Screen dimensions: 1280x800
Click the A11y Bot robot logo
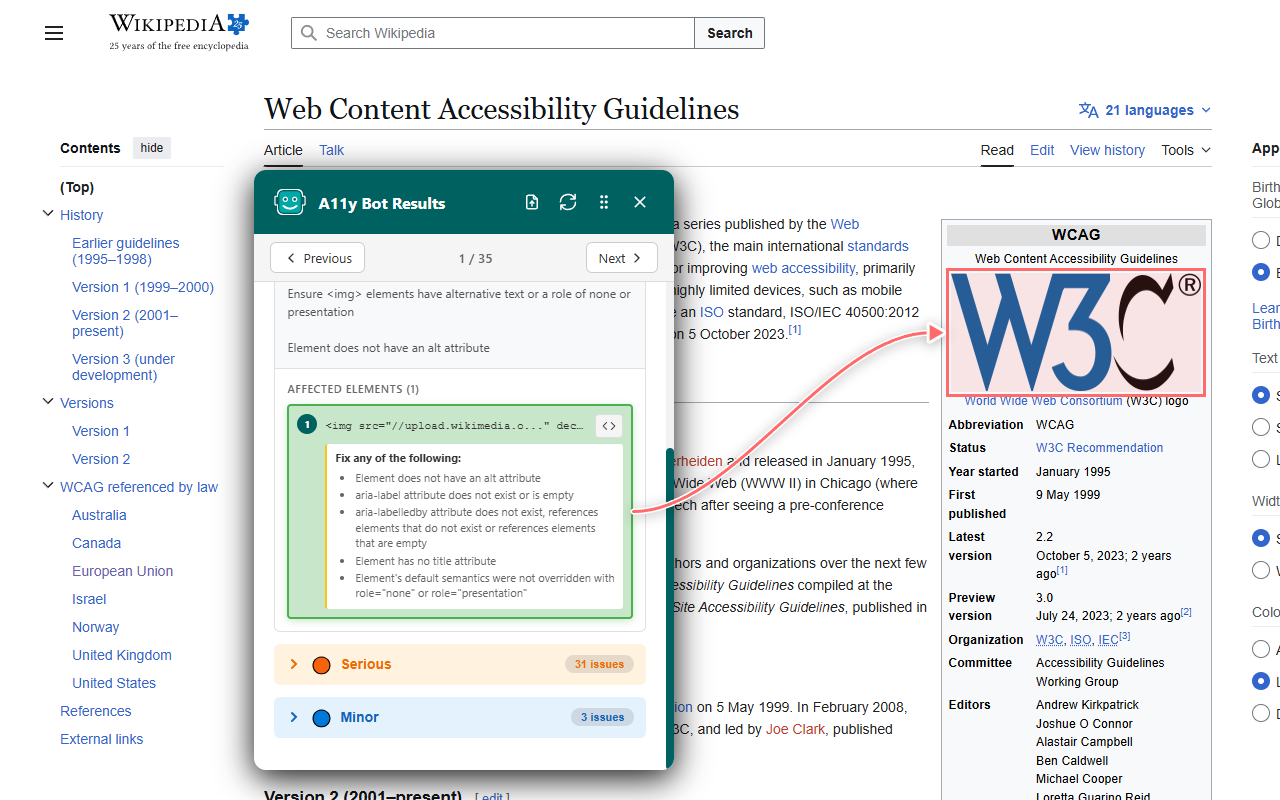tap(290, 203)
